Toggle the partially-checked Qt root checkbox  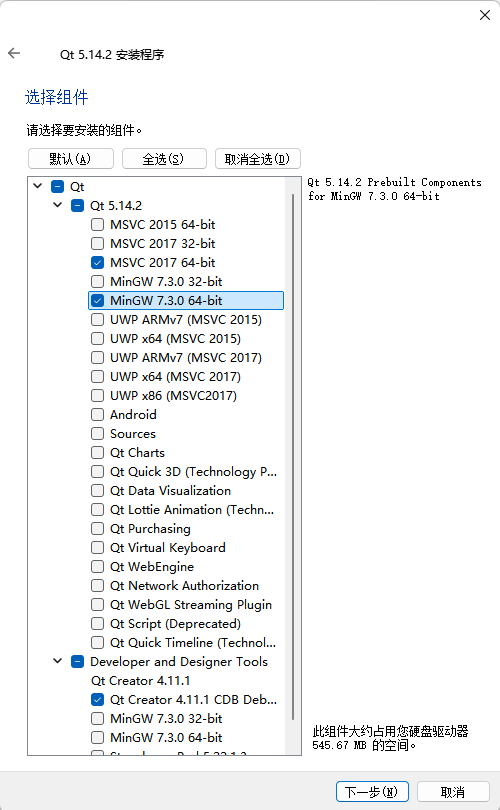pyautogui.click(x=57, y=186)
